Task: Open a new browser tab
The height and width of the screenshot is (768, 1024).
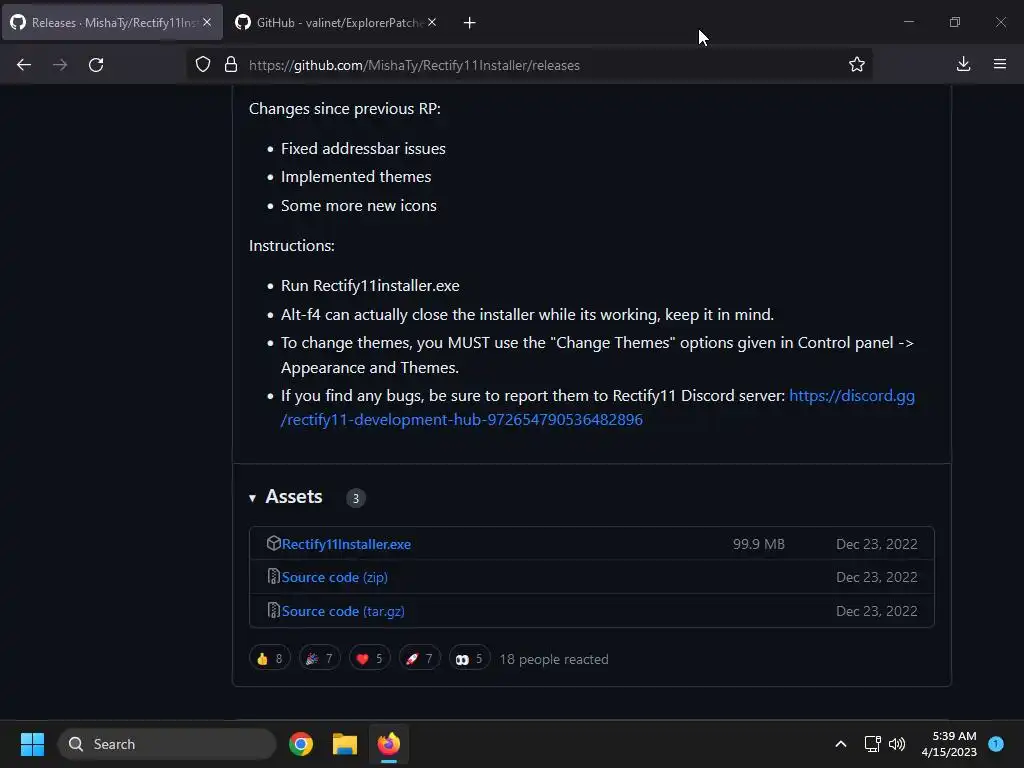Action: [469, 23]
